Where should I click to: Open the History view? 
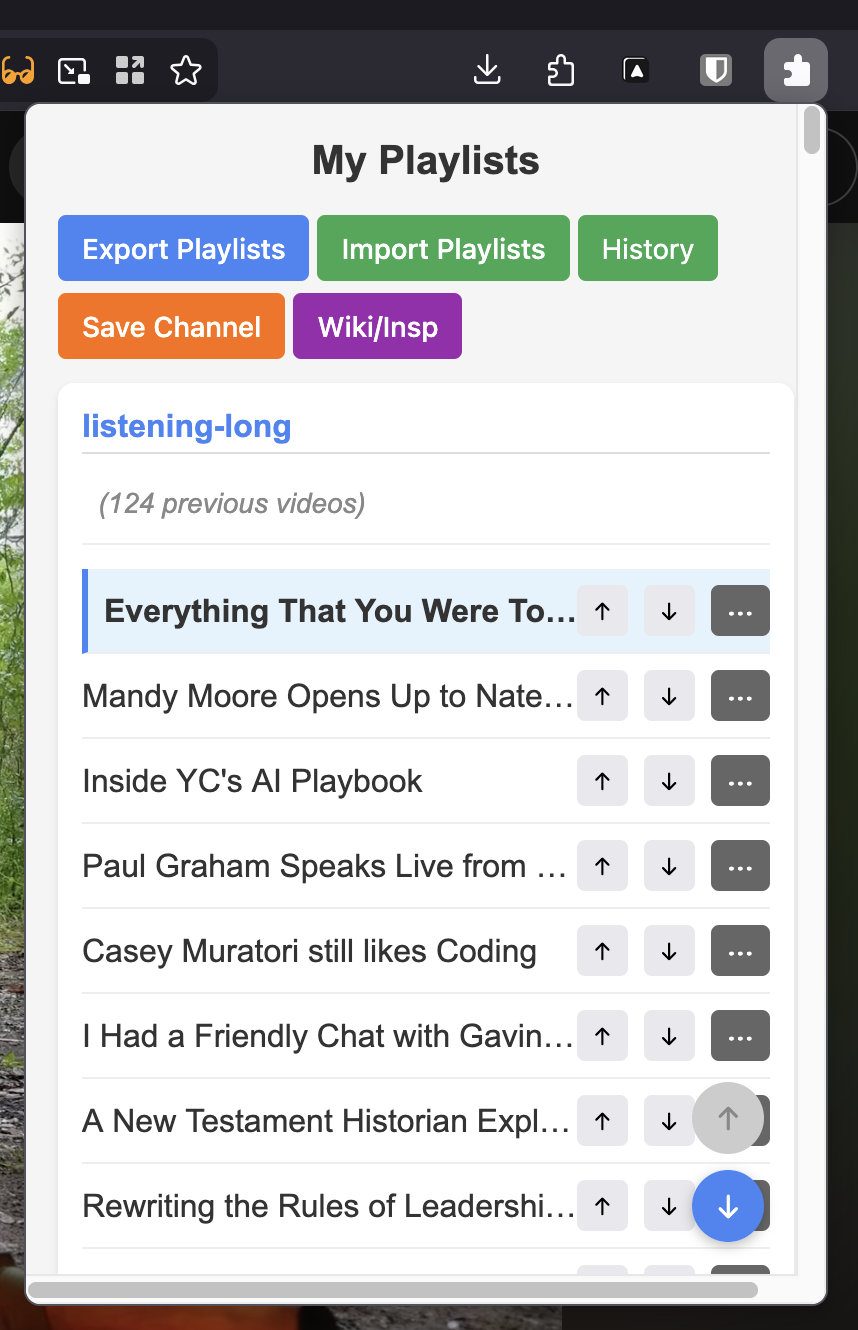click(648, 248)
